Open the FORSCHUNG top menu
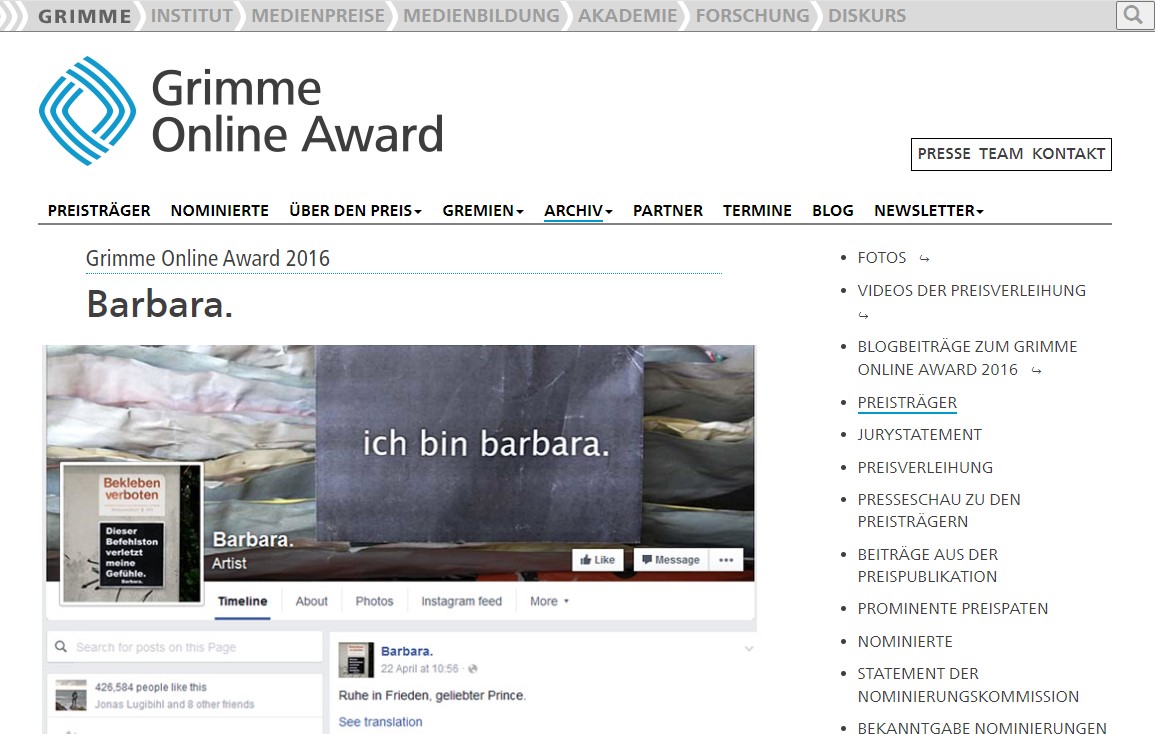 [x=752, y=15]
